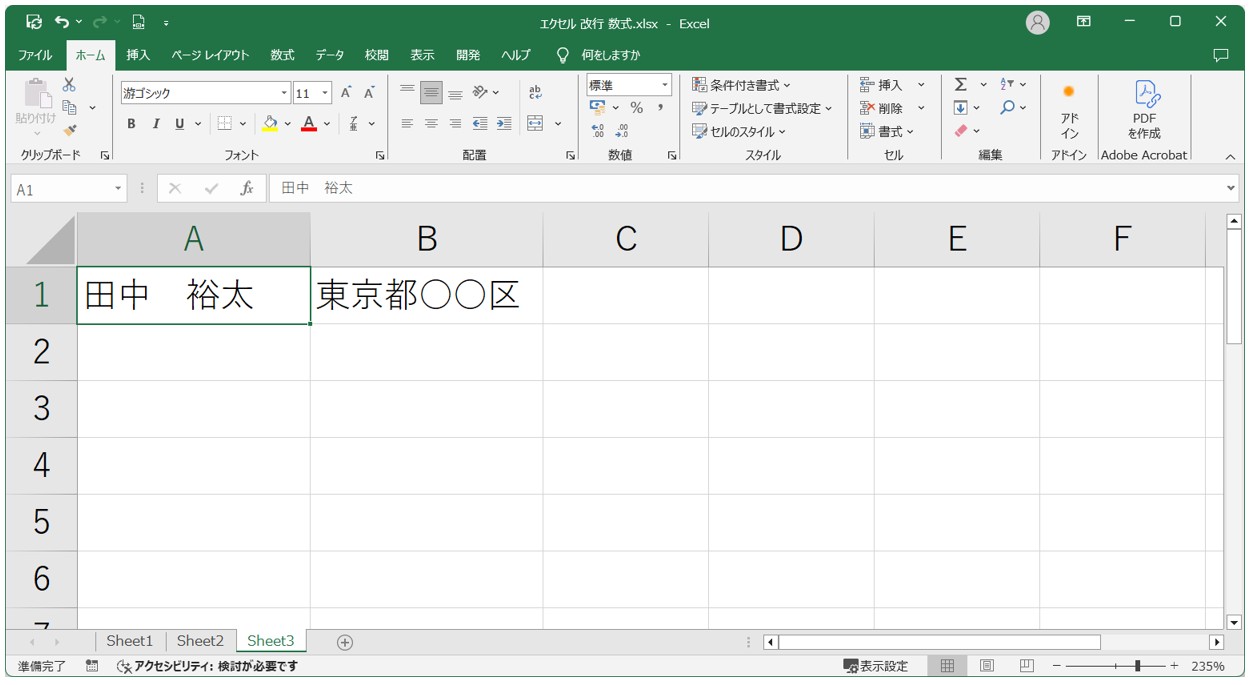Switch to the Sheet1 tab
The height and width of the screenshot is (685, 1252).
point(130,641)
